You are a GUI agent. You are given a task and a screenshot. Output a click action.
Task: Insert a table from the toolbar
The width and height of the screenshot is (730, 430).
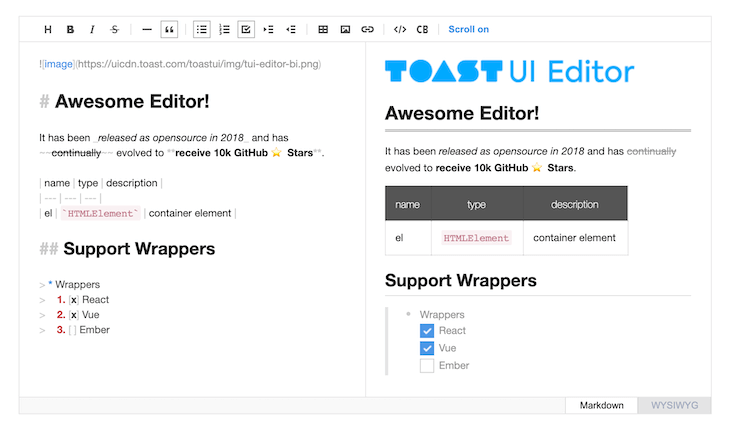tap(323, 29)
